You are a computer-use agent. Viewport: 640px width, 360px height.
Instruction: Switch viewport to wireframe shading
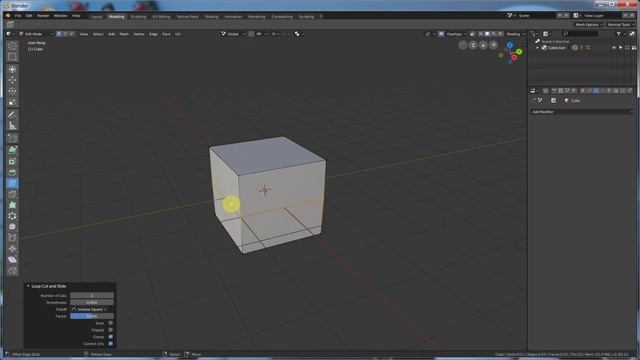point(481,34)
